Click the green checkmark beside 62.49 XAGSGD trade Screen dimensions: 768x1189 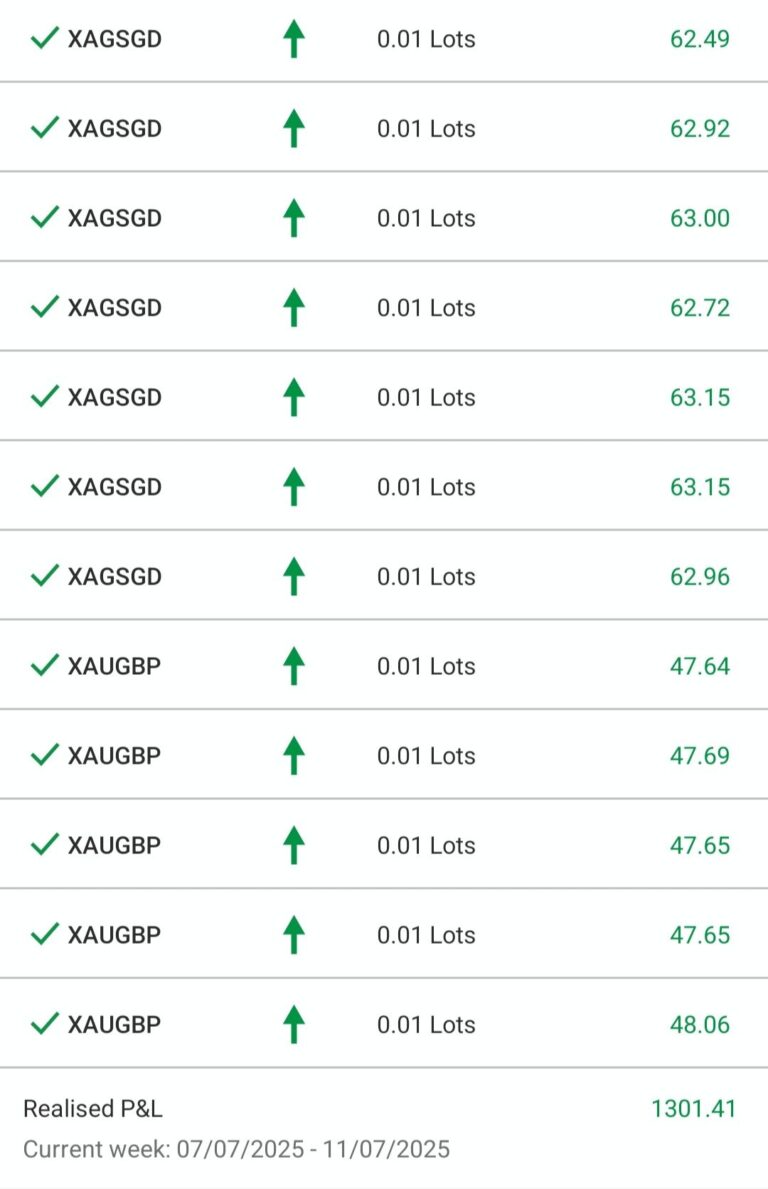[x=45, y=38]
